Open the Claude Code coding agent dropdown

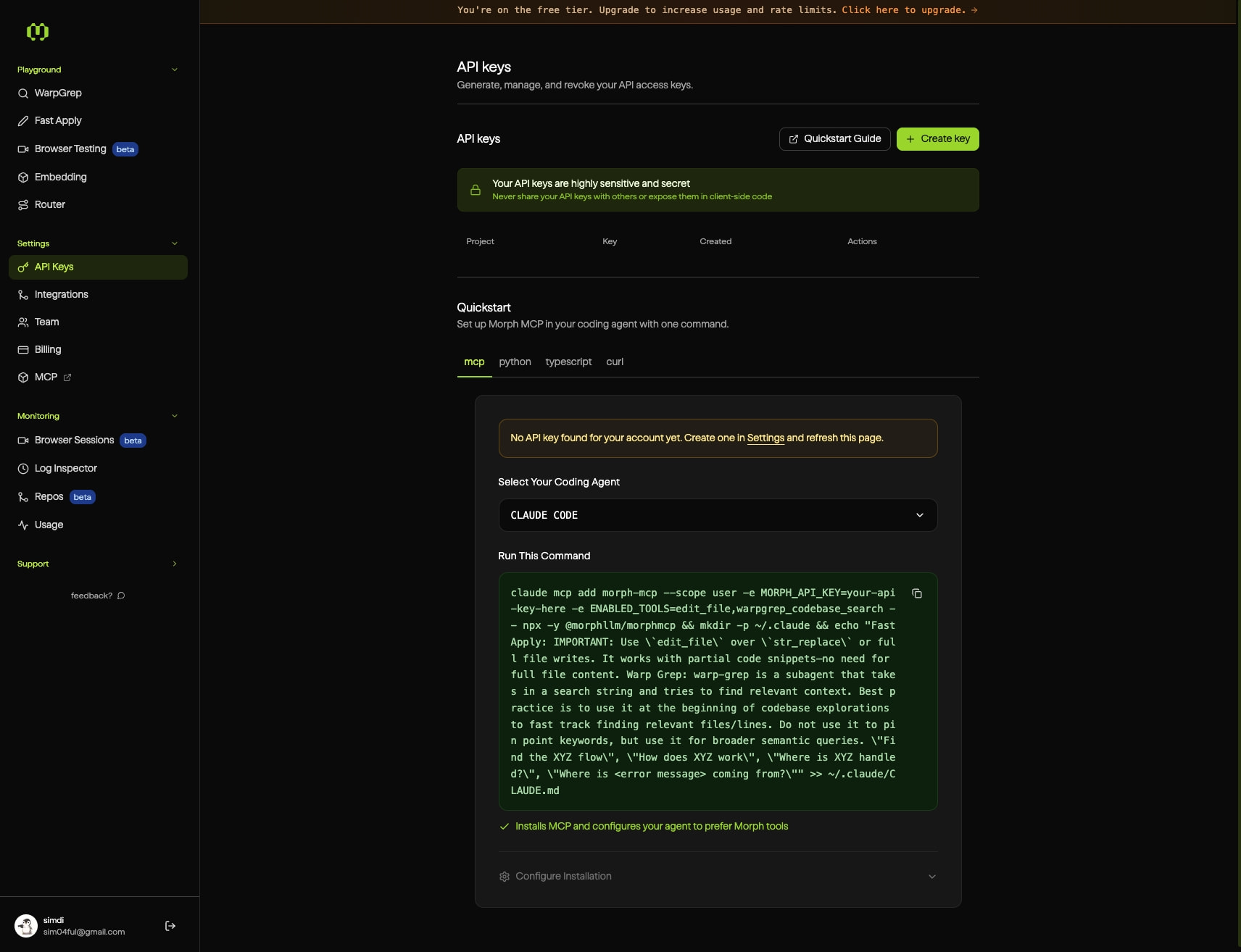(718, 515)
